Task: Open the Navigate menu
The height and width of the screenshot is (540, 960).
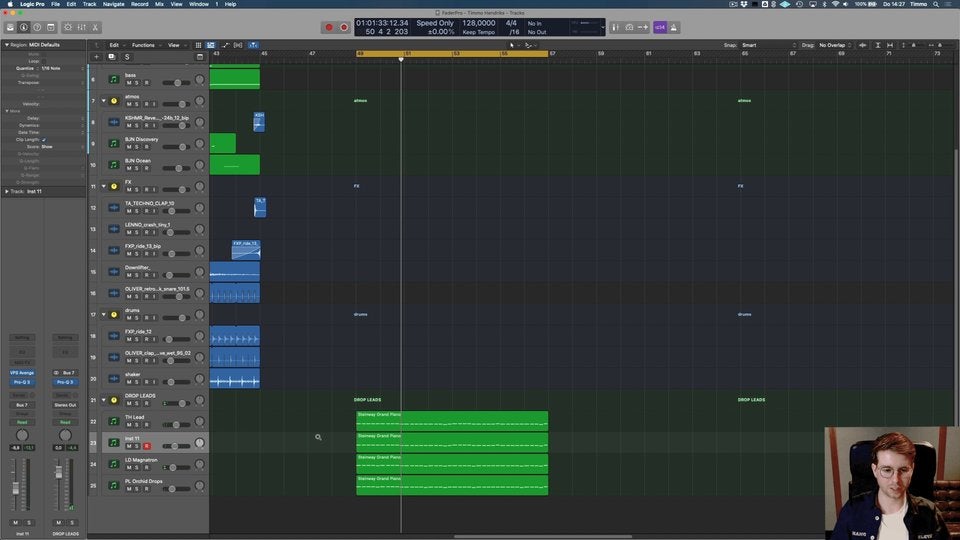Action: pos(113,4)
